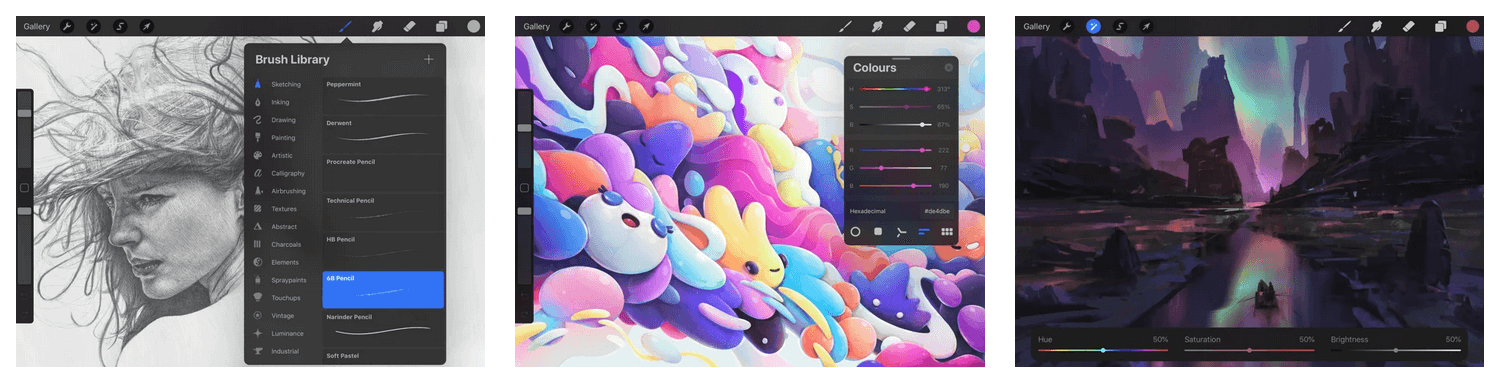This screenshot has width=1497, height=368.
Task: Adjust the brightness slider showing 87%
Action: pos(894,124)
